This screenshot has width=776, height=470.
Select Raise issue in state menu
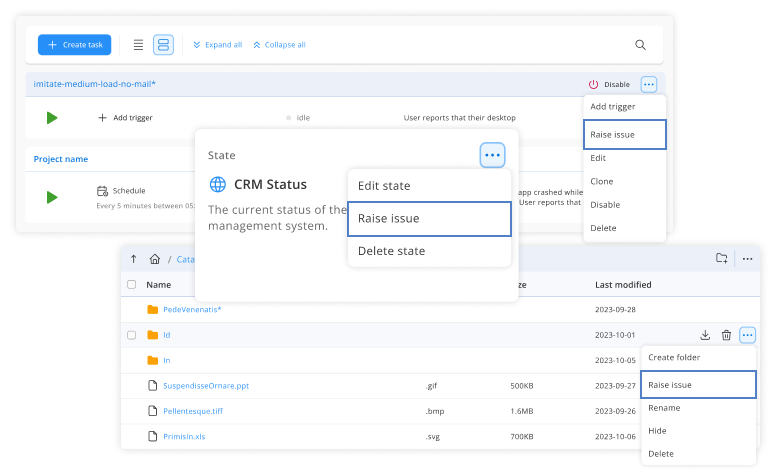(x=429, y=218)
